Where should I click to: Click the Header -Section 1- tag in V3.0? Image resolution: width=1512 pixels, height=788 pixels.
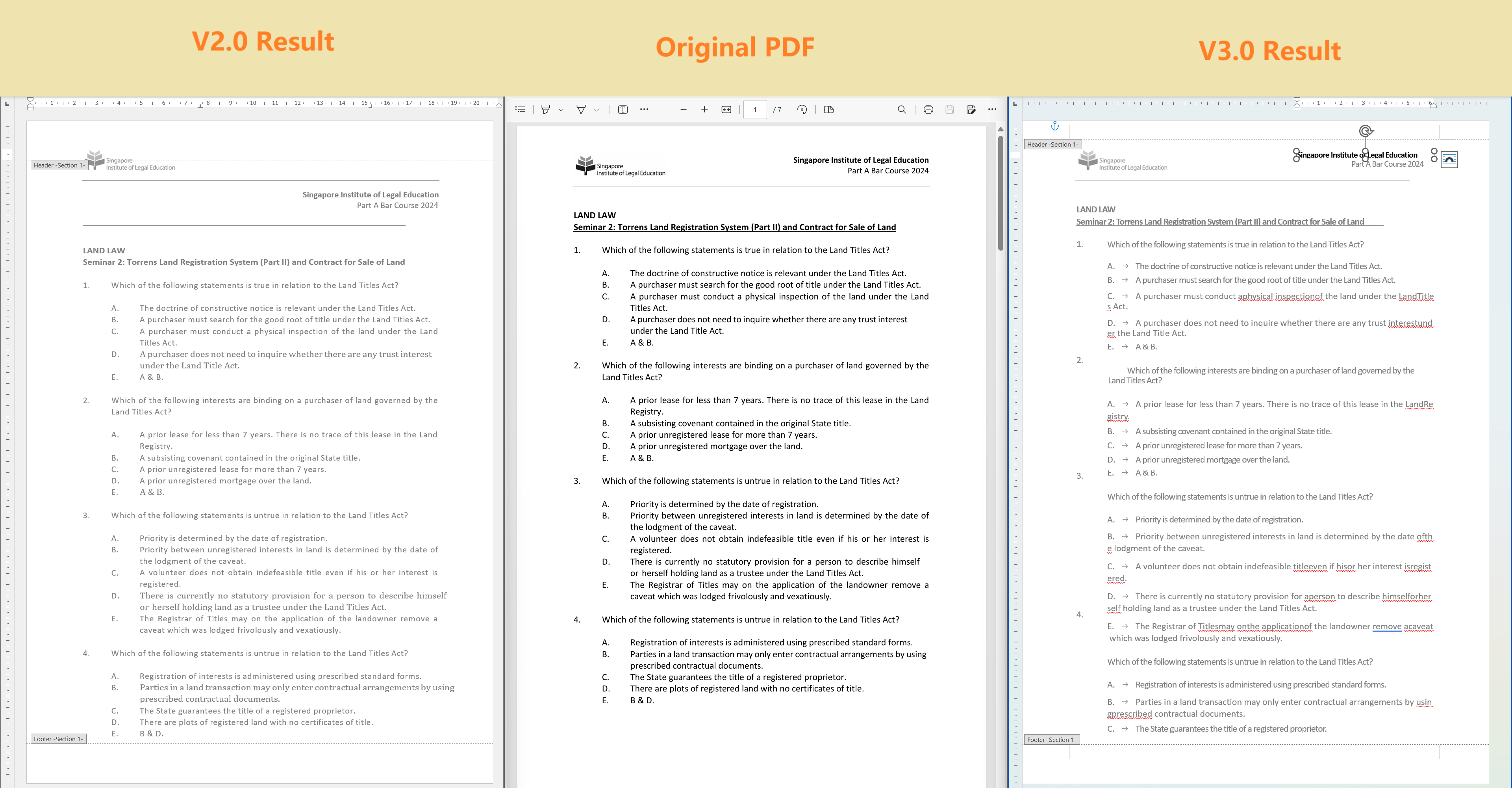point(1052,145)
